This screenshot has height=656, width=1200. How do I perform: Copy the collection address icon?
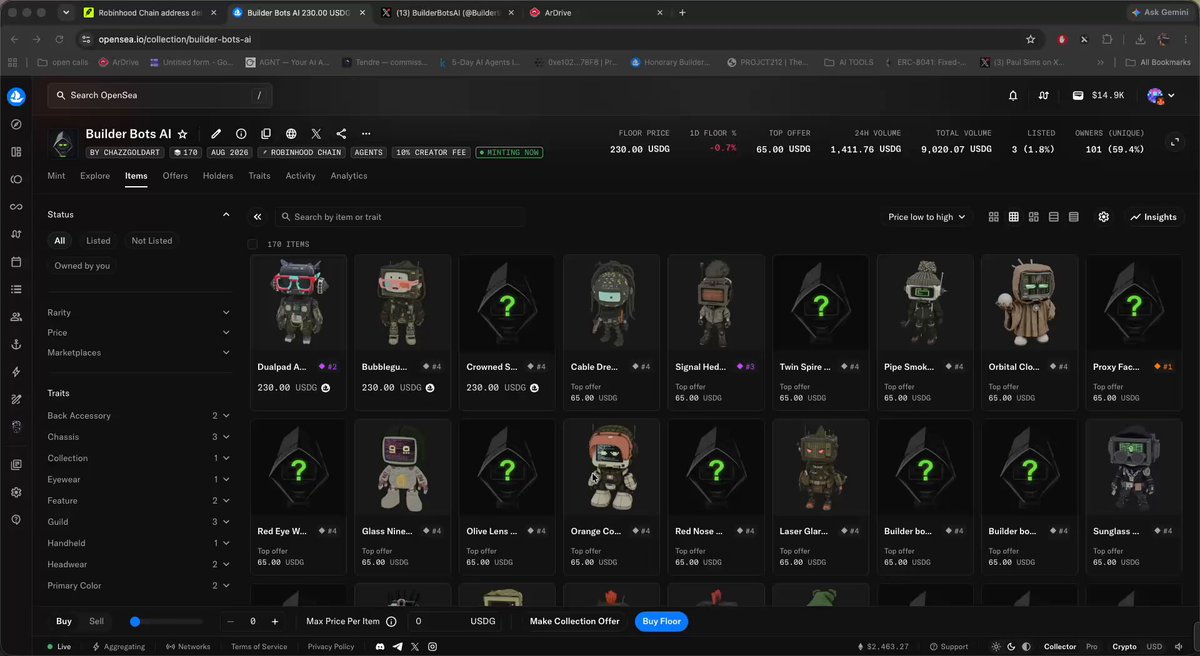[266, 134]
